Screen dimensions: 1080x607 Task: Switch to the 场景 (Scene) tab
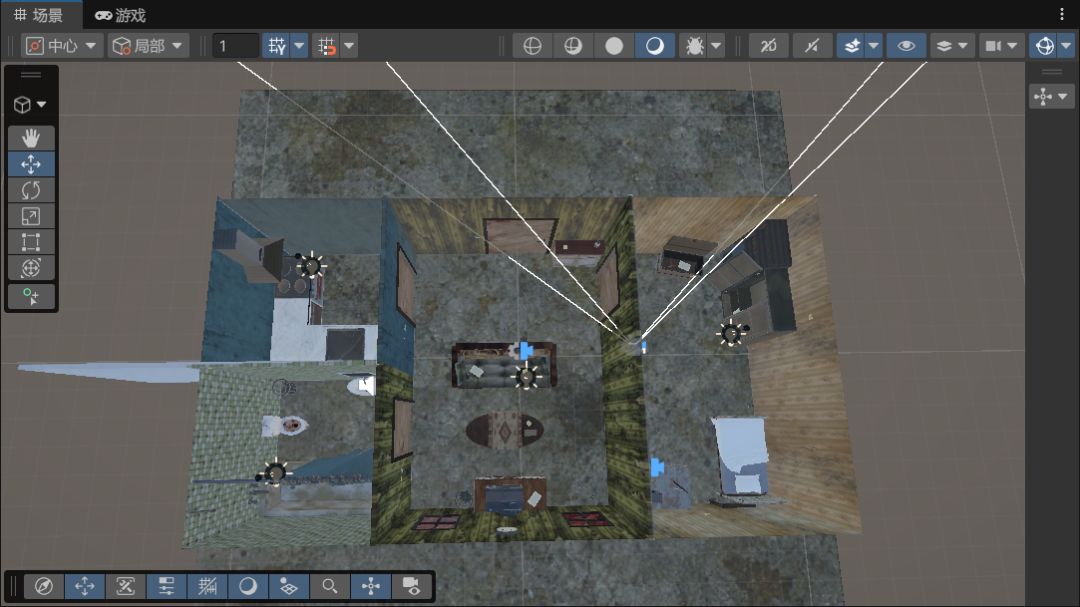pos(38,15)
